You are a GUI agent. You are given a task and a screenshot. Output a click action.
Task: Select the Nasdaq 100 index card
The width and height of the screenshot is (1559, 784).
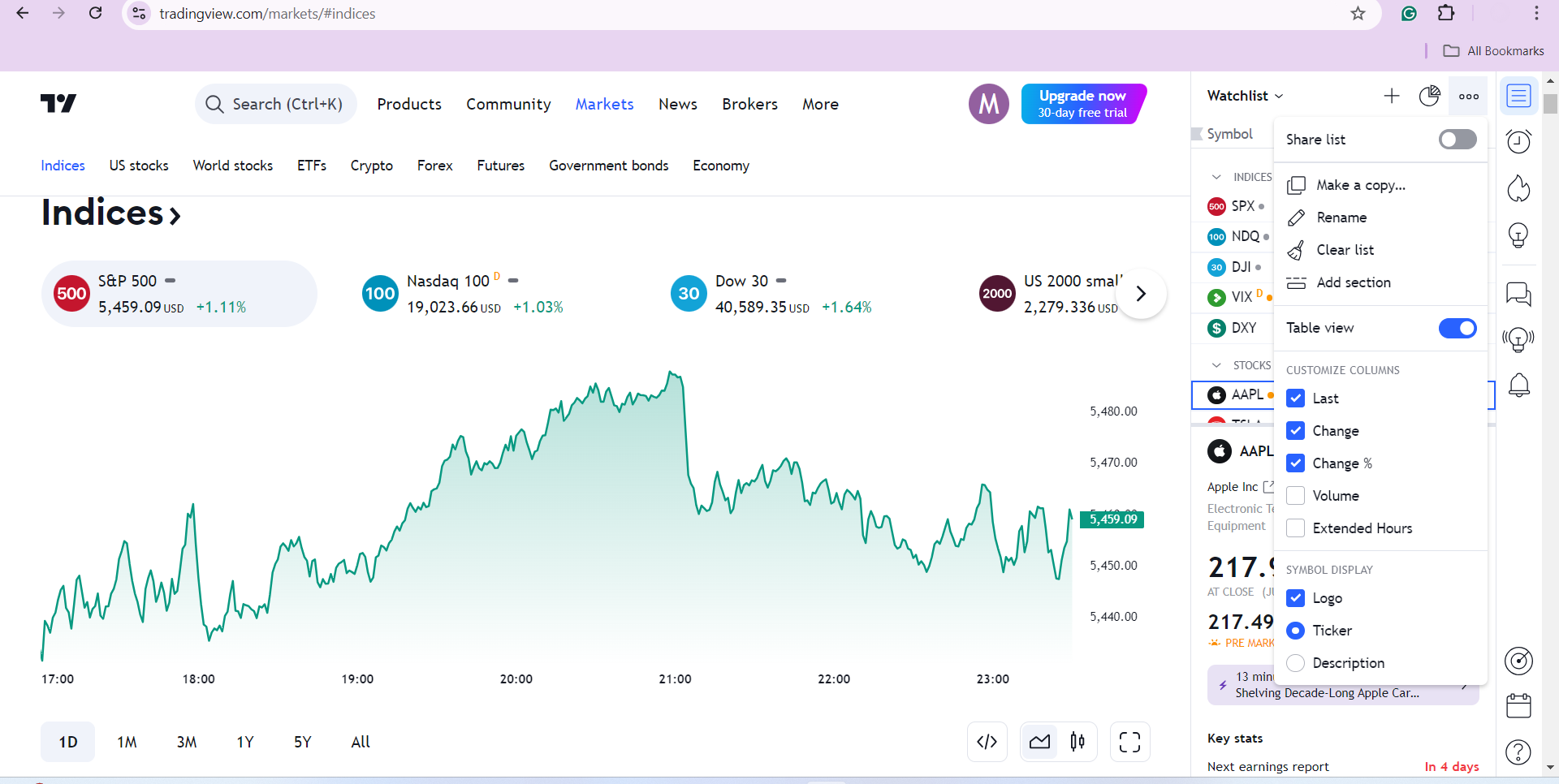[x=487, y=294]
